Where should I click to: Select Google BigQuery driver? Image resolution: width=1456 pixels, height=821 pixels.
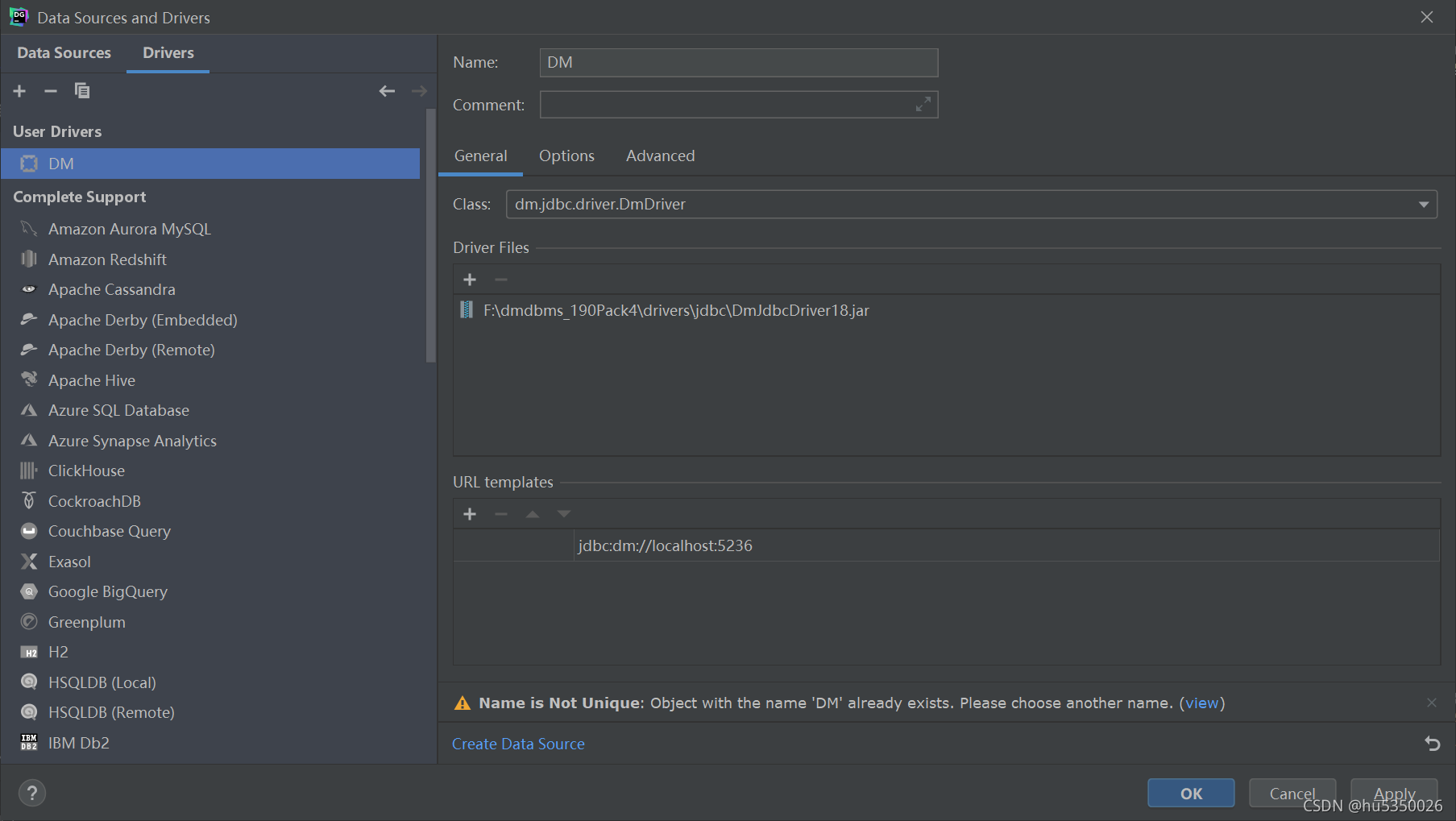210,591
